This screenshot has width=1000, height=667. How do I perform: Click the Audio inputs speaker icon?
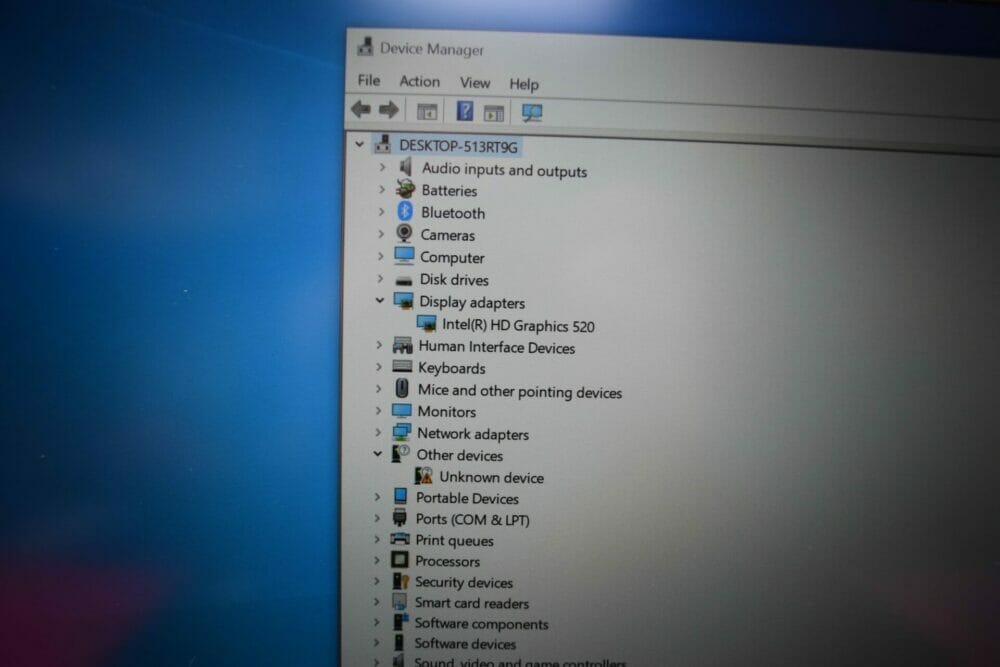pos(406,166)
